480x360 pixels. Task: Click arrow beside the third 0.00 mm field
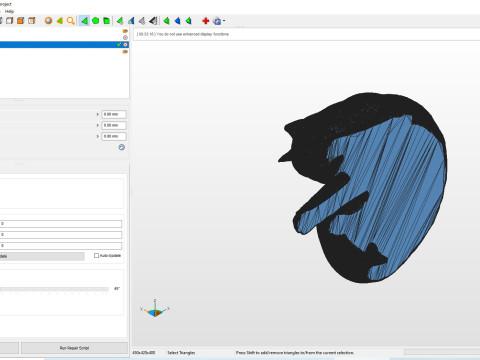pos(98,136)
